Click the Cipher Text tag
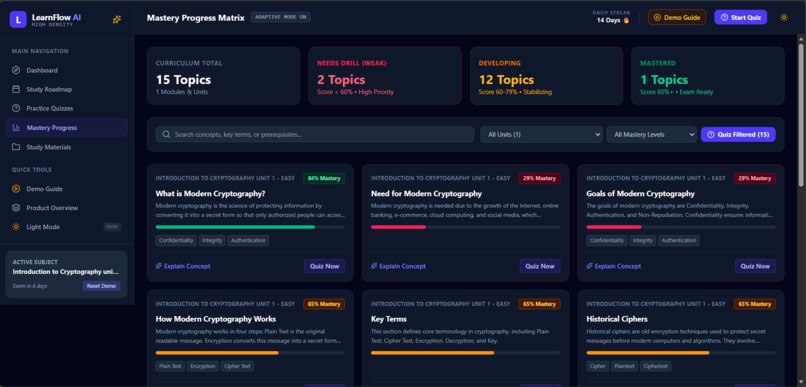The height and width of the screenshot is (387, 806). (x=237, y=366)
